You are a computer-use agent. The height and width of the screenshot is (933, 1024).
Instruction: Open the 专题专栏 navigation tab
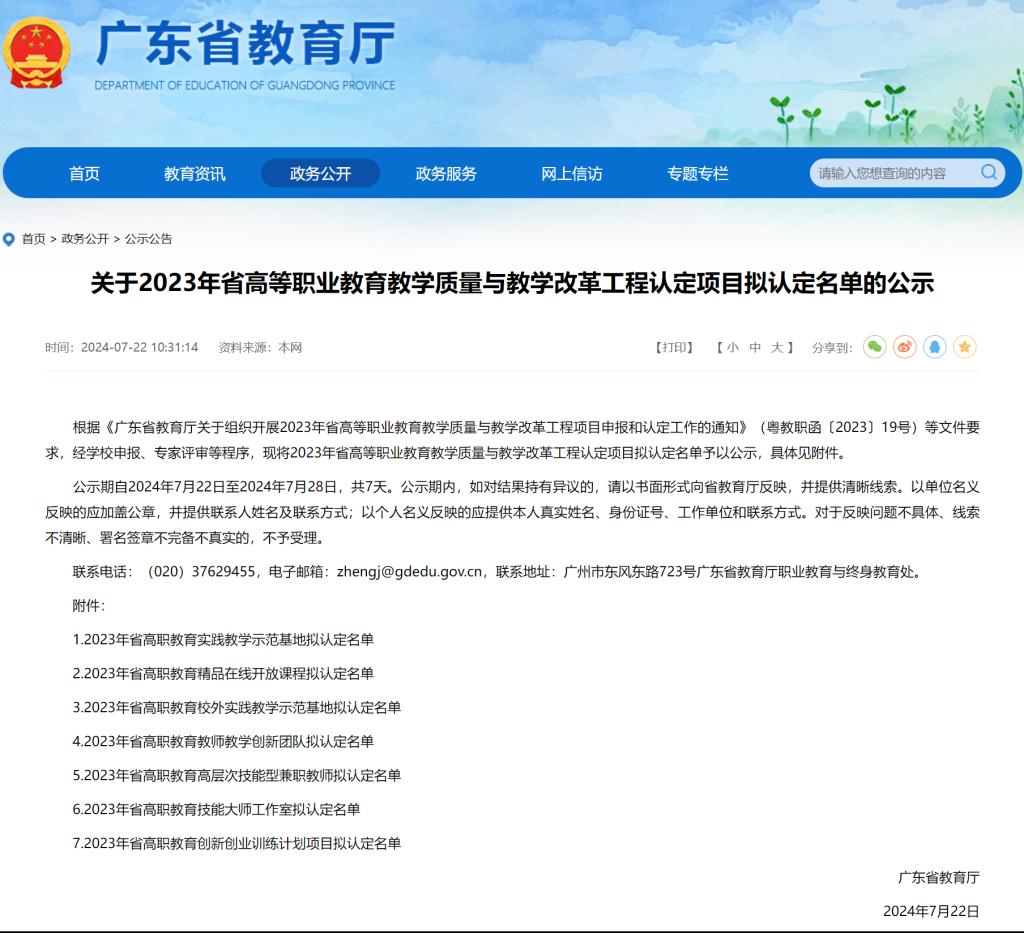[x=697, y=174]
